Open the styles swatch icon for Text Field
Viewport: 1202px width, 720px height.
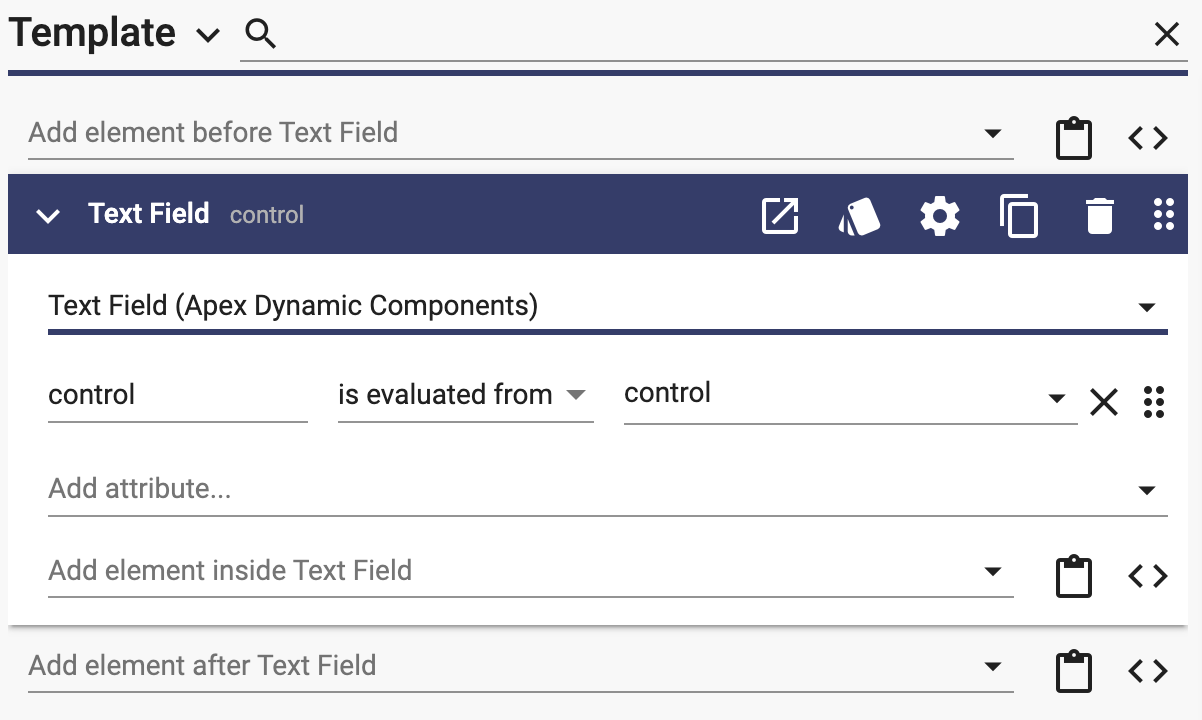point(859,216)
